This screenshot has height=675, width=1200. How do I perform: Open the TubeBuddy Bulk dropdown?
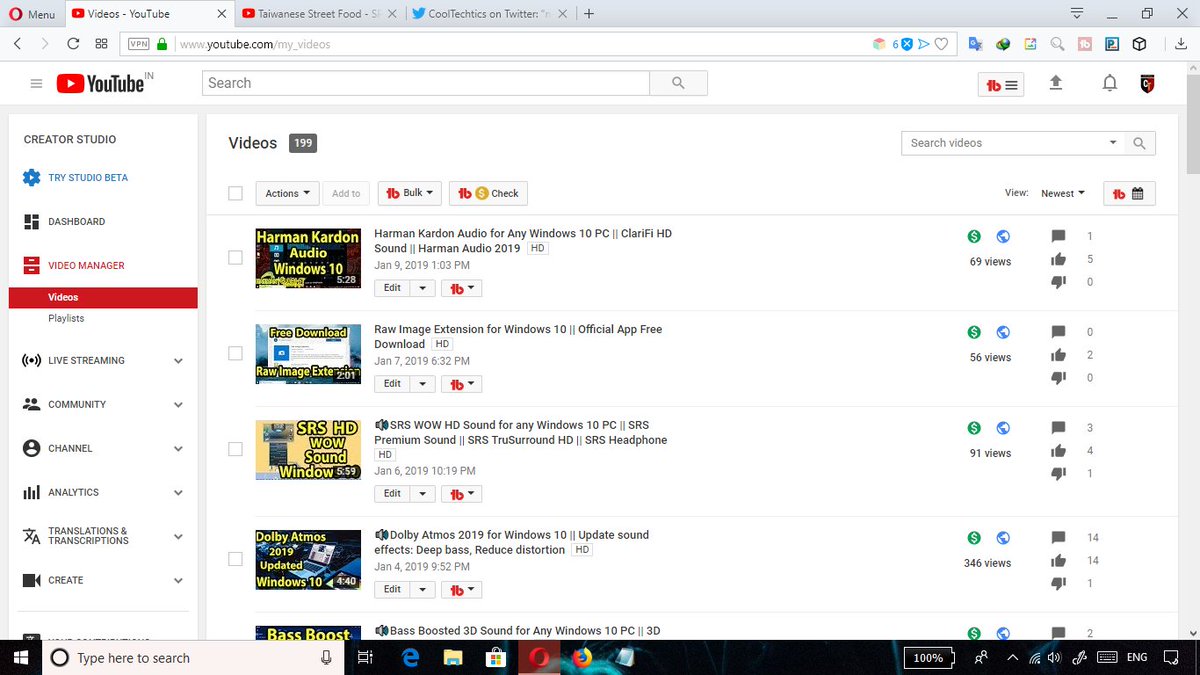coord(409,193)
